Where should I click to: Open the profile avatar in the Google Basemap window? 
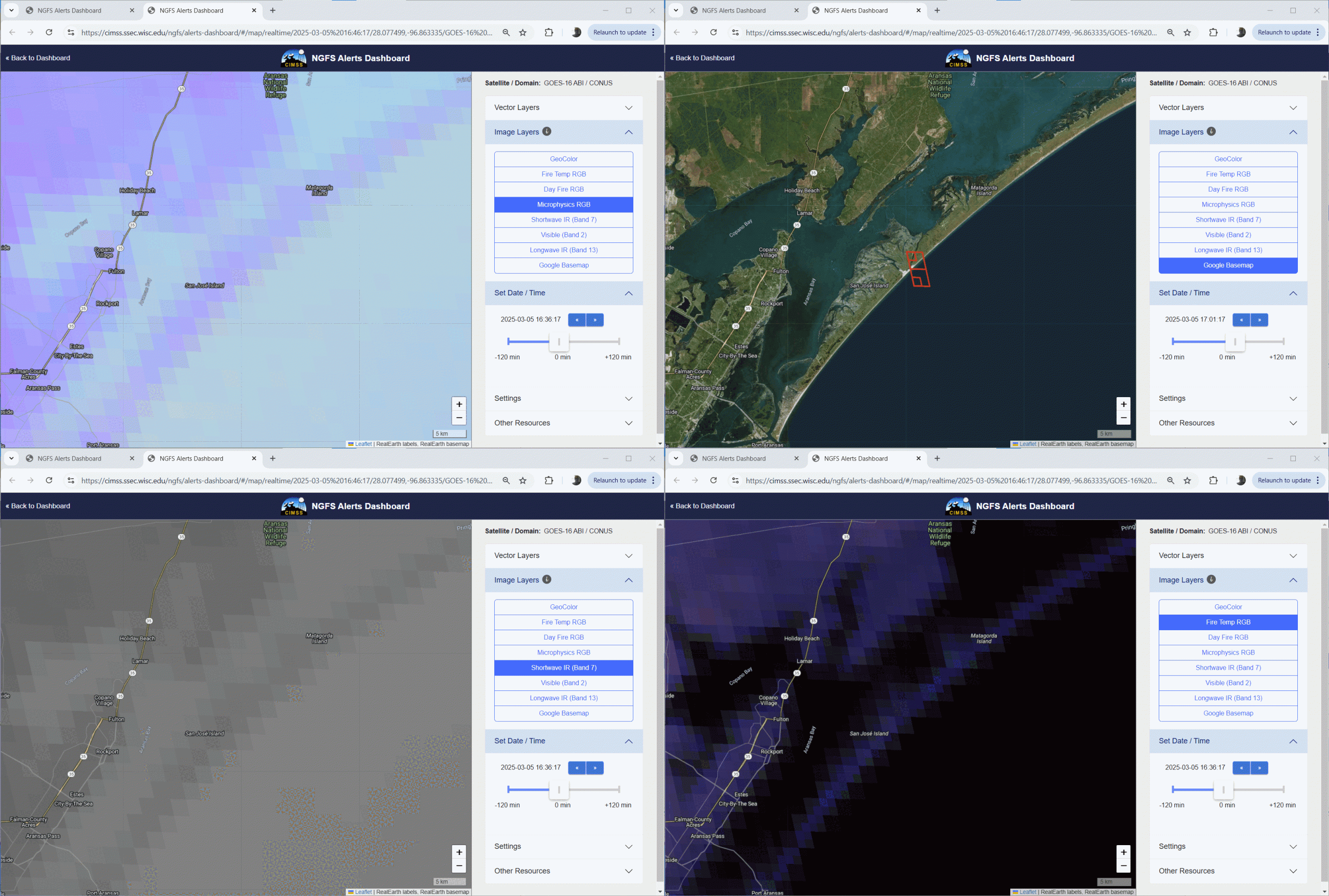pyautogui.click(x=1241, y=33)
